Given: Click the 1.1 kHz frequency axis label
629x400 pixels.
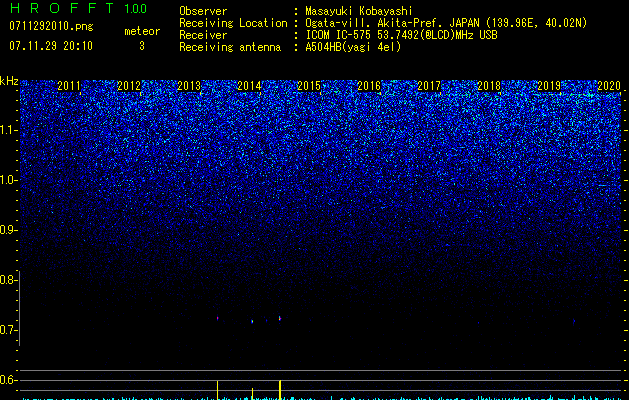Looking at the screenshot, I should pos(9,130).
